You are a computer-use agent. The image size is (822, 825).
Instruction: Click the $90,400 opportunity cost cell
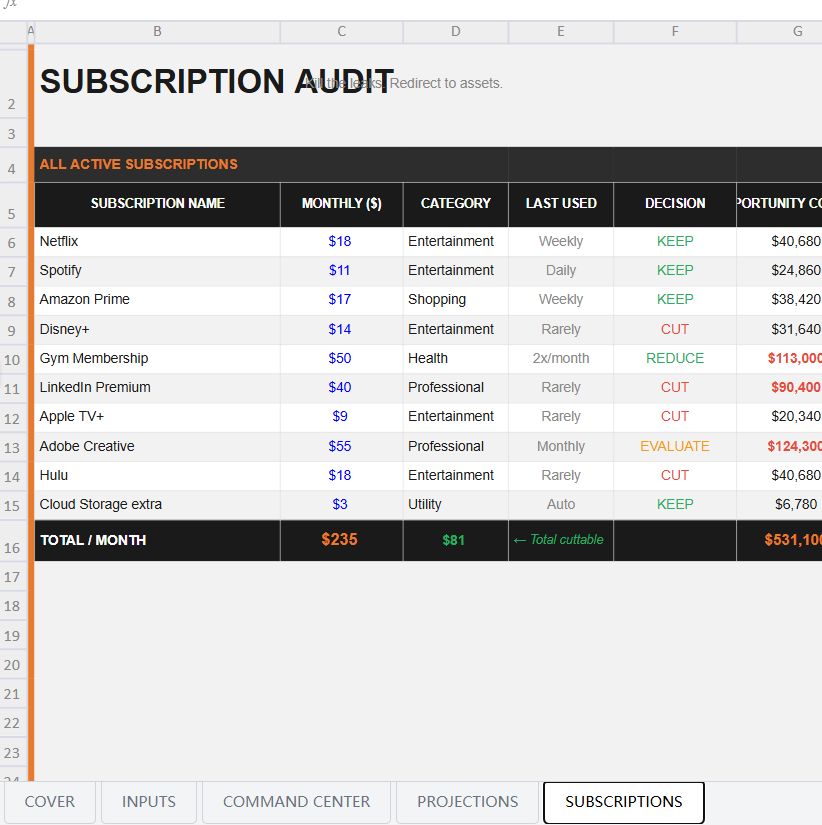click(x=779, y=387)
